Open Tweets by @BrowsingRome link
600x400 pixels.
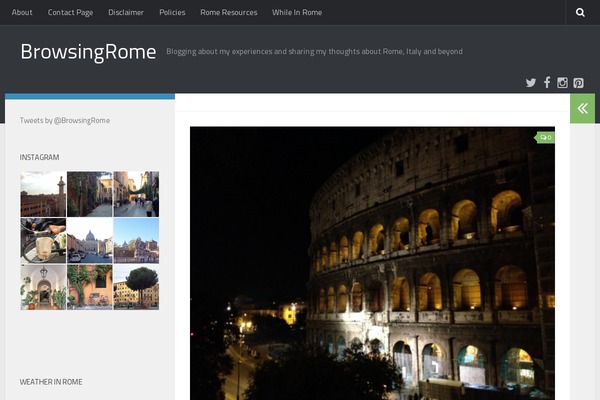click(65, 121)
